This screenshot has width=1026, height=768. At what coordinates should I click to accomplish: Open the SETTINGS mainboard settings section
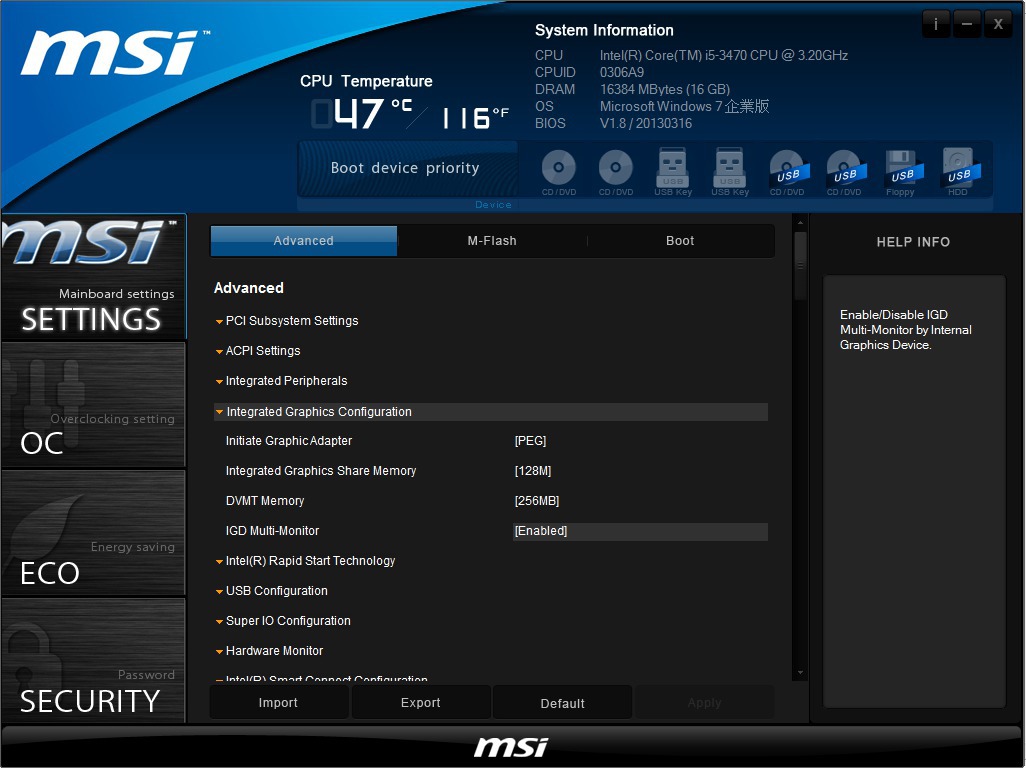(94, 277)
